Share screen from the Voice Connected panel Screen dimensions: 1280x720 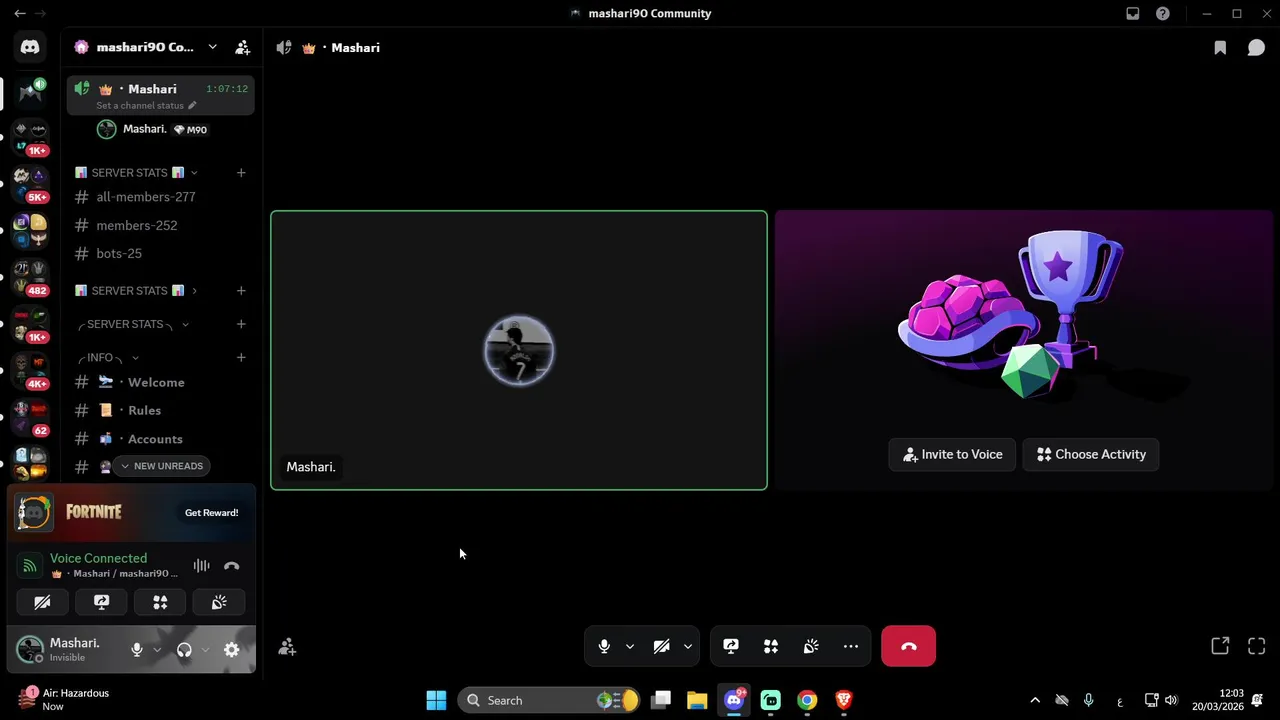(101, 602)
